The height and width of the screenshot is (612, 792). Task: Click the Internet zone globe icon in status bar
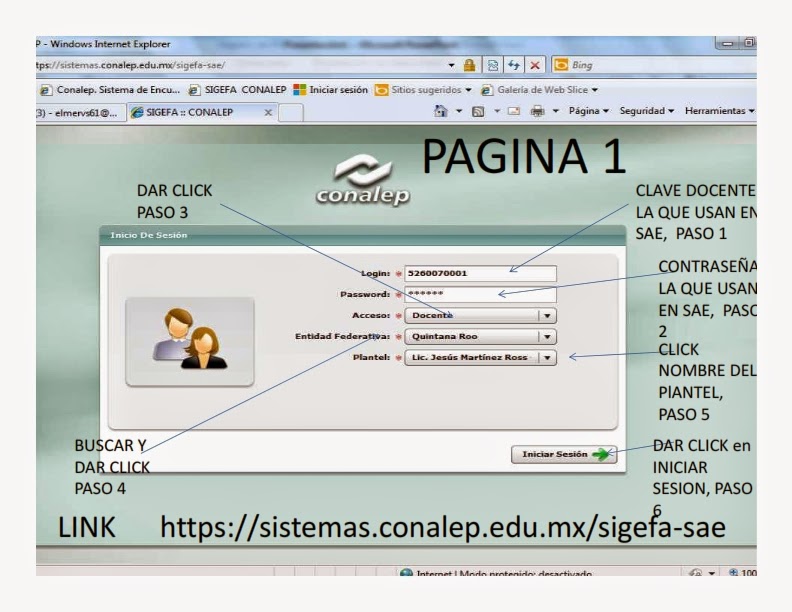(406, 572)
